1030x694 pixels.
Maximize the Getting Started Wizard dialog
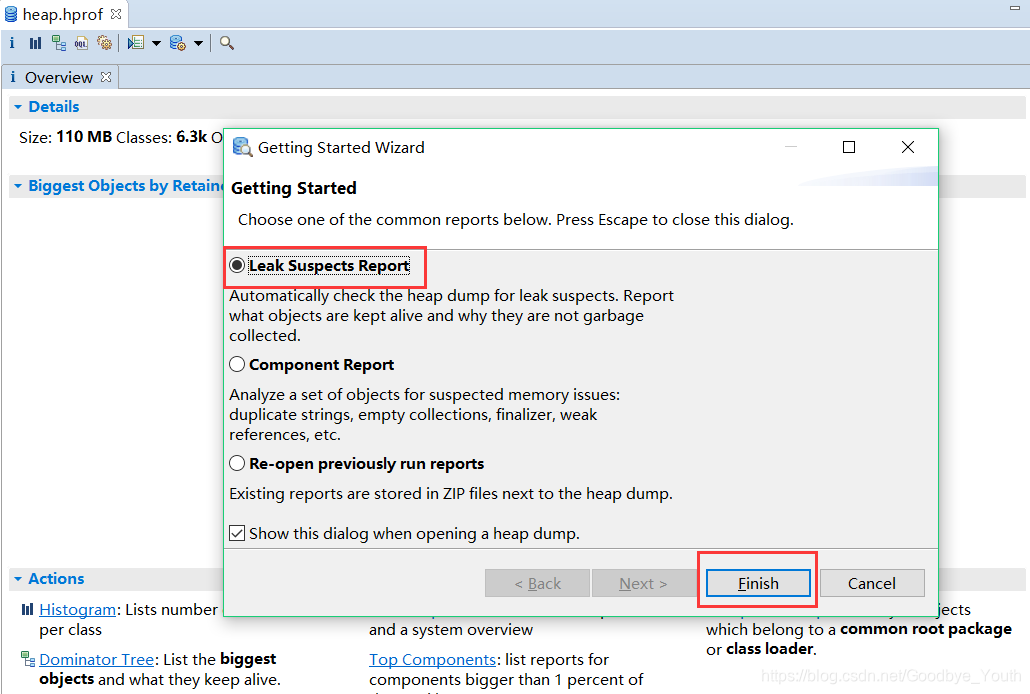click(849, 147)
